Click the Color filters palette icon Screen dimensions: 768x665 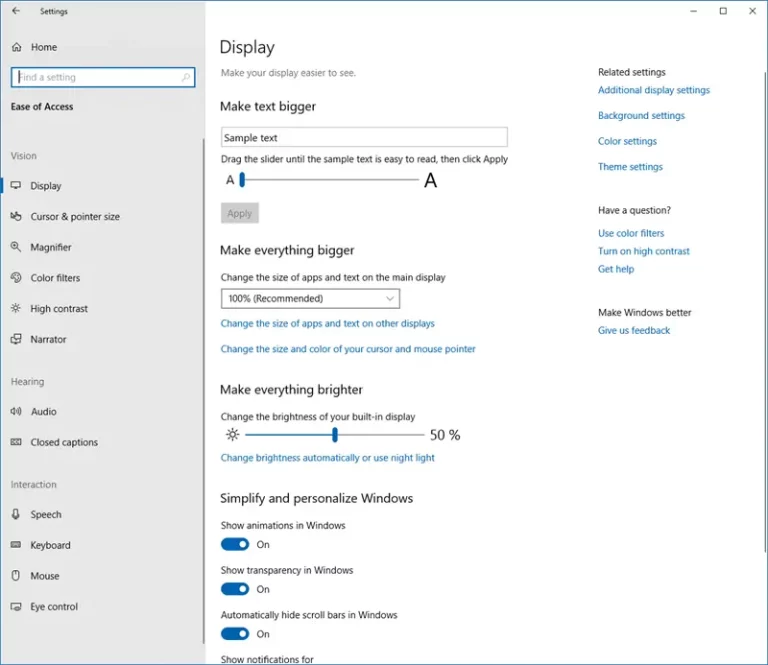tap(16, 278)
